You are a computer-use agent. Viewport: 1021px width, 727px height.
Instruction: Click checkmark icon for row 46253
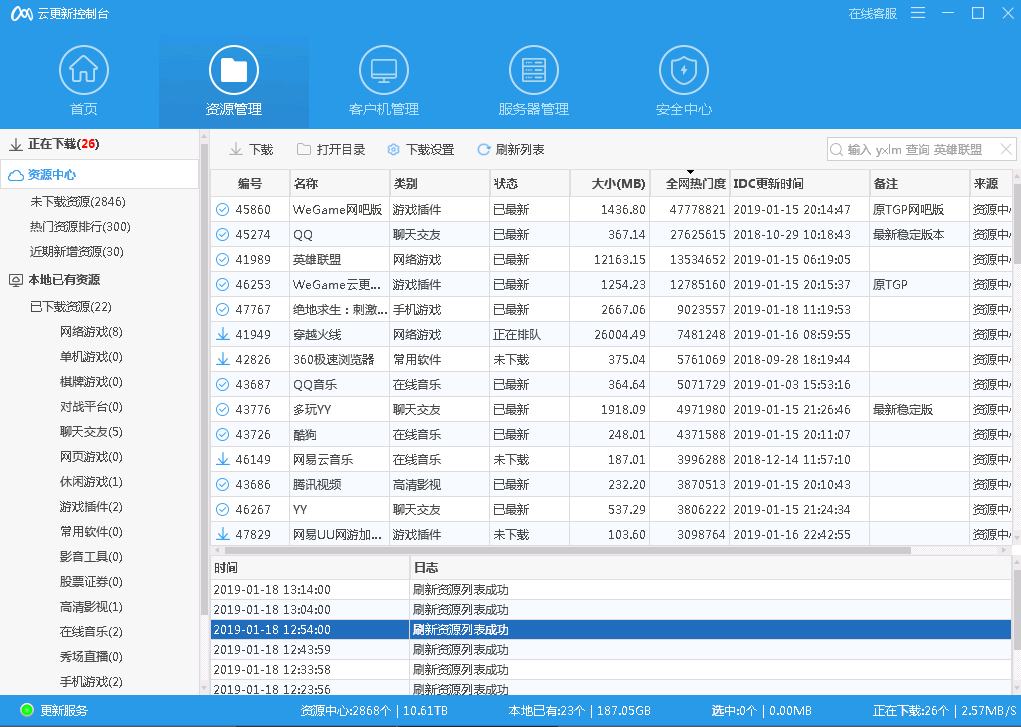click(223, 284)
